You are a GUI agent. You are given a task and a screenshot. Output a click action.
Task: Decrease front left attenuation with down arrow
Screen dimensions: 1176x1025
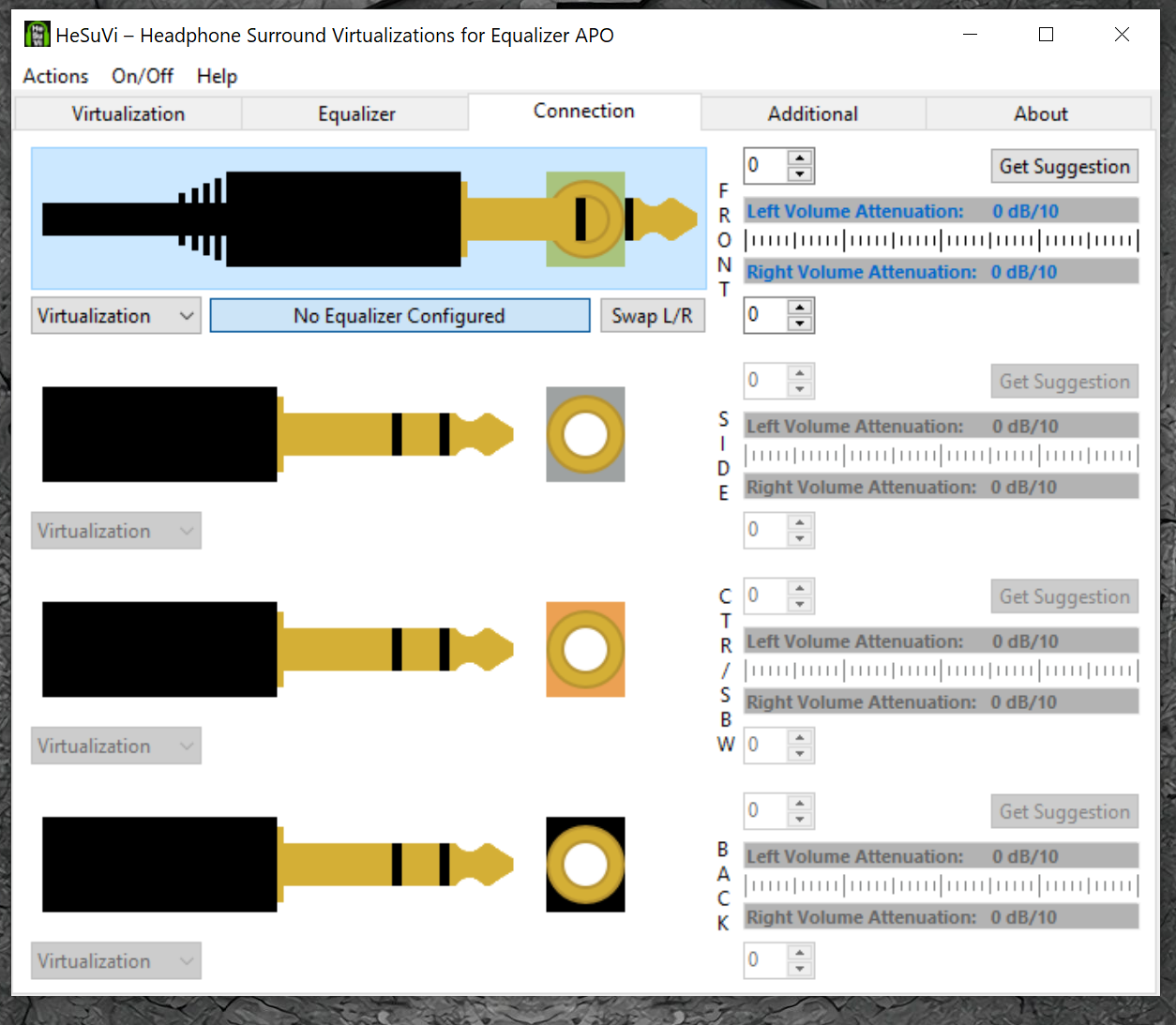click(800, 174)
